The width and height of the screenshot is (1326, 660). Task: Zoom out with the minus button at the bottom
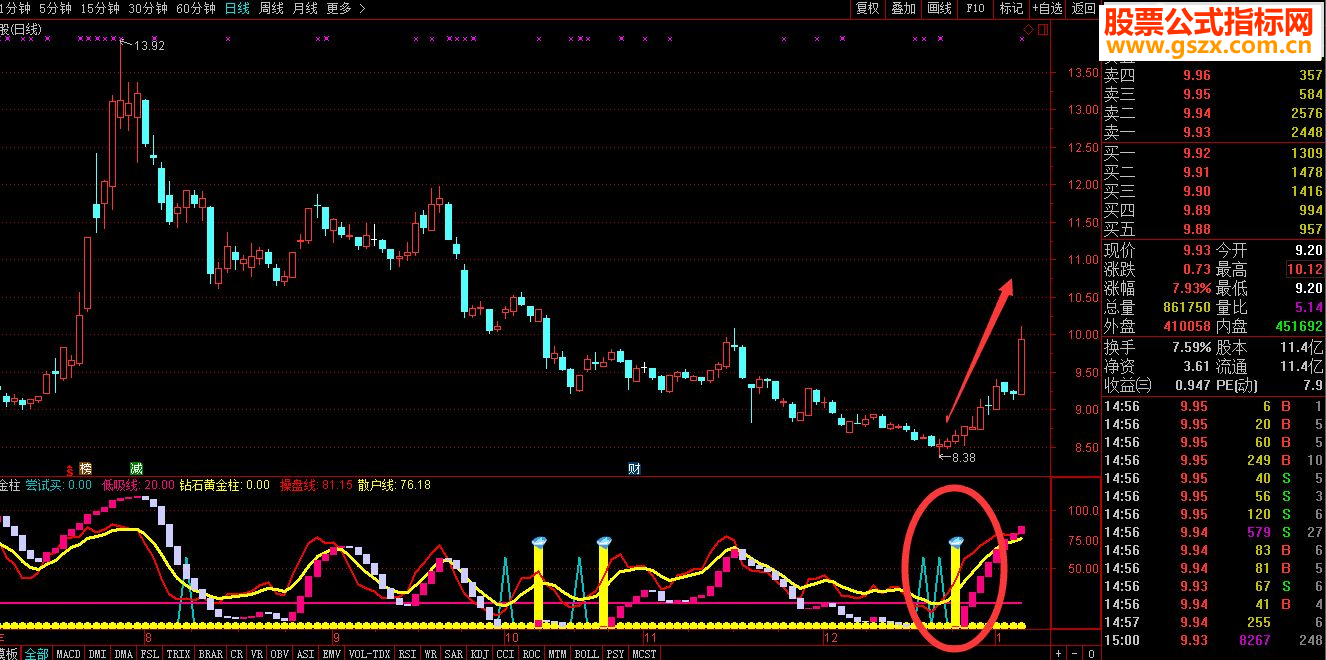coord(1075,653)
